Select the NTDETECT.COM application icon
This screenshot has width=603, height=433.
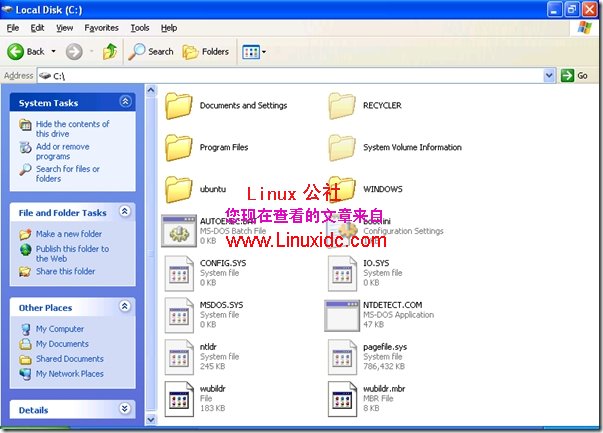coord(342,316)
